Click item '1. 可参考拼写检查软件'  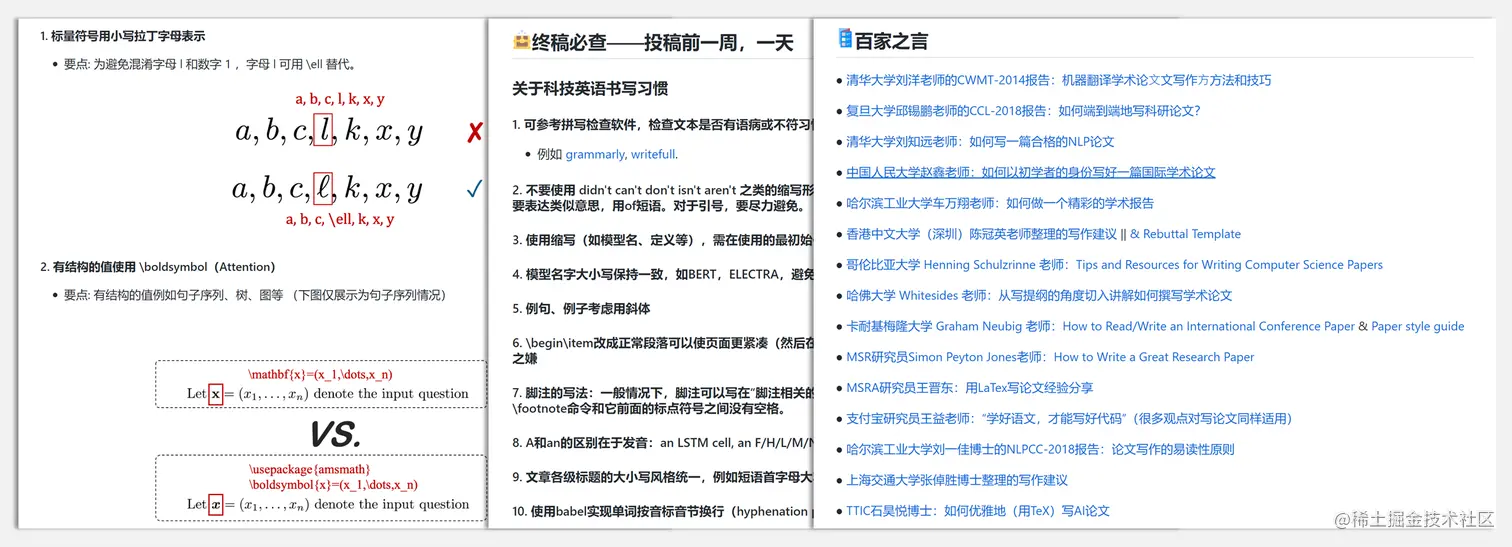662,125
